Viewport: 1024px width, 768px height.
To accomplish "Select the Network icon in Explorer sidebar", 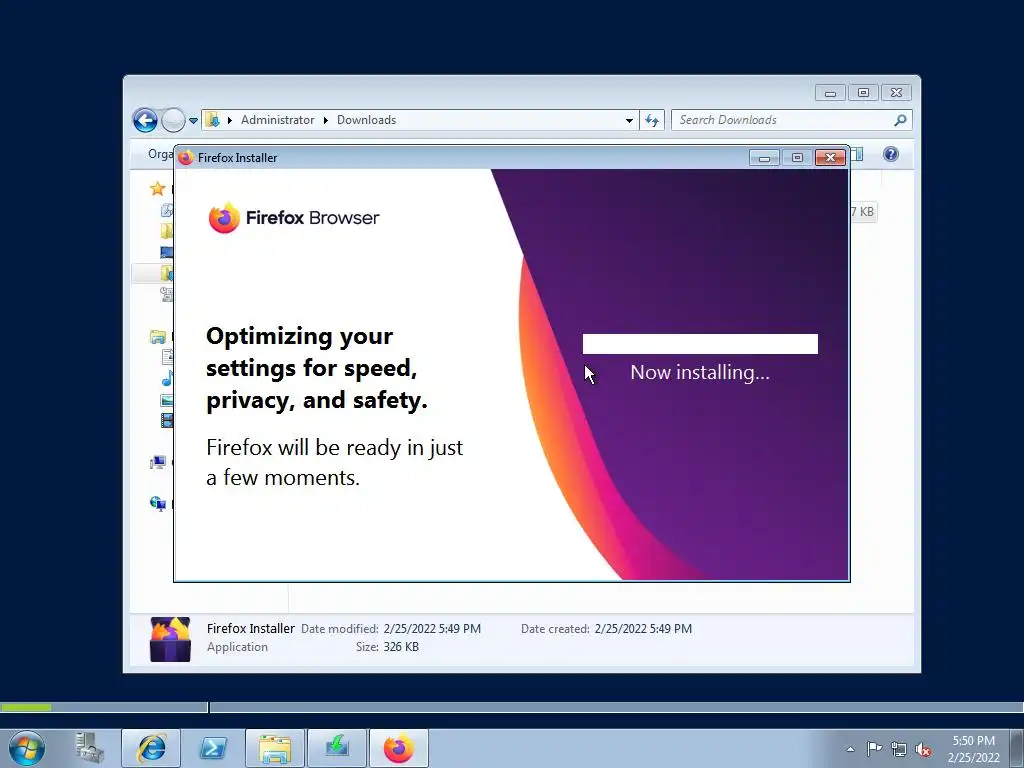I will coord(157,504).
